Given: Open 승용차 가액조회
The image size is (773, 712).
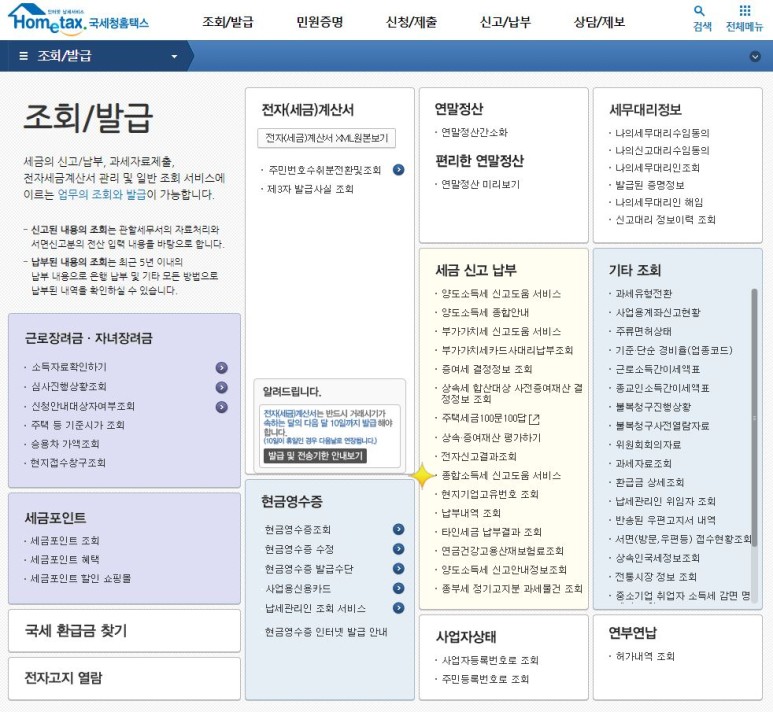Looking at the screenshot, I should pyautogui.click(x=65, y=444).
